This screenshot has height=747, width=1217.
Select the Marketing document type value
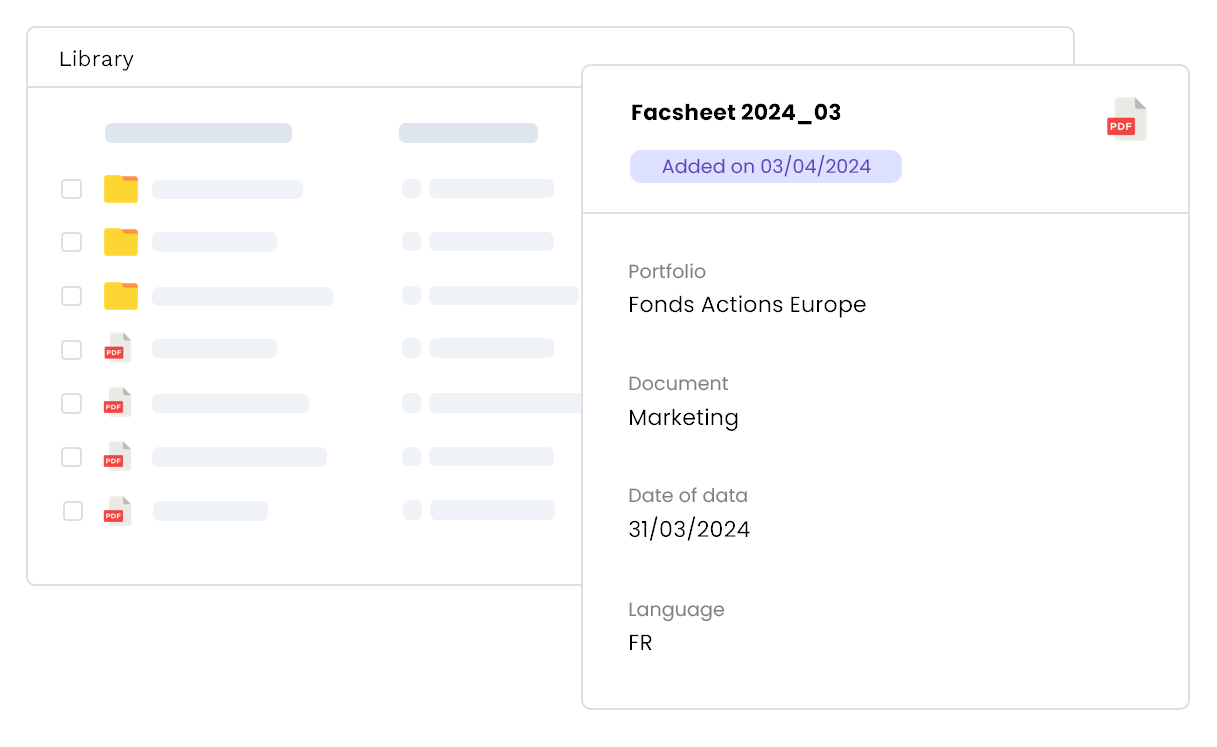(683, 418)
